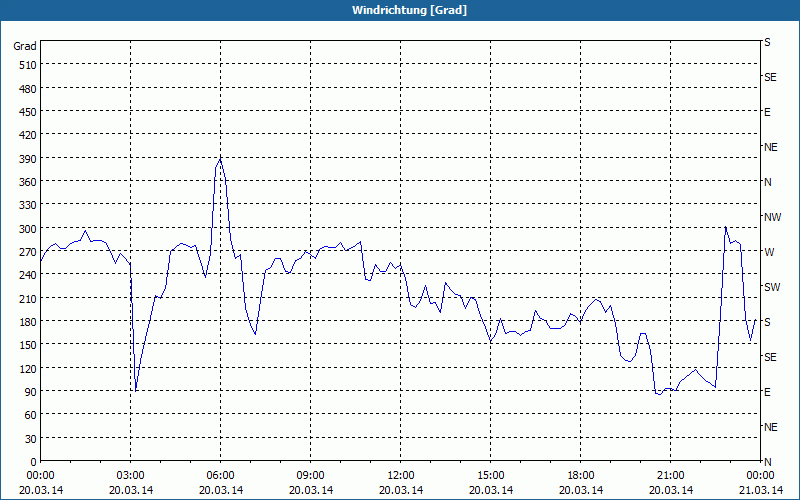The image size is (800, 500).
Task: Click the SW compass label on the right axis
Action: pyautogui.click(x=772, y=287)
